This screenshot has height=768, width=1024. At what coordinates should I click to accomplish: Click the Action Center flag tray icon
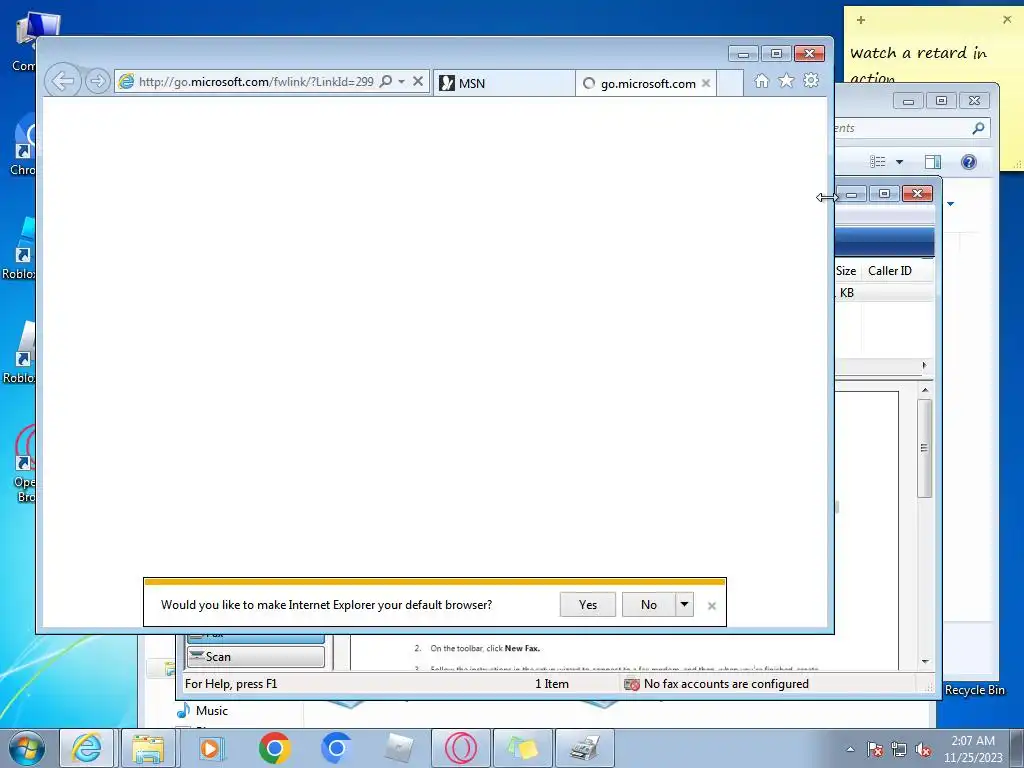pos(875,749)
